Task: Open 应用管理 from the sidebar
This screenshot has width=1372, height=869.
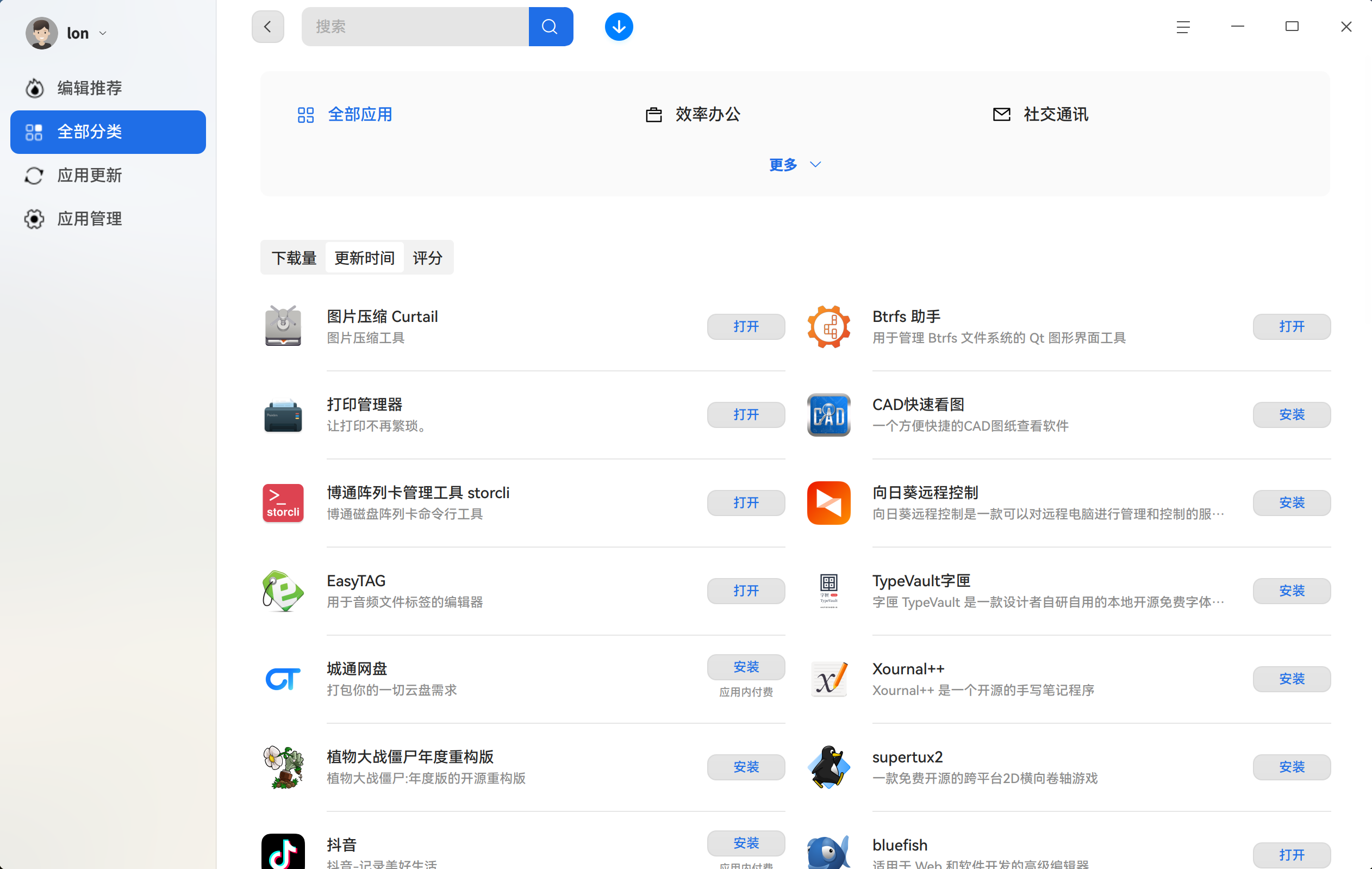Action: coord(90,219)
